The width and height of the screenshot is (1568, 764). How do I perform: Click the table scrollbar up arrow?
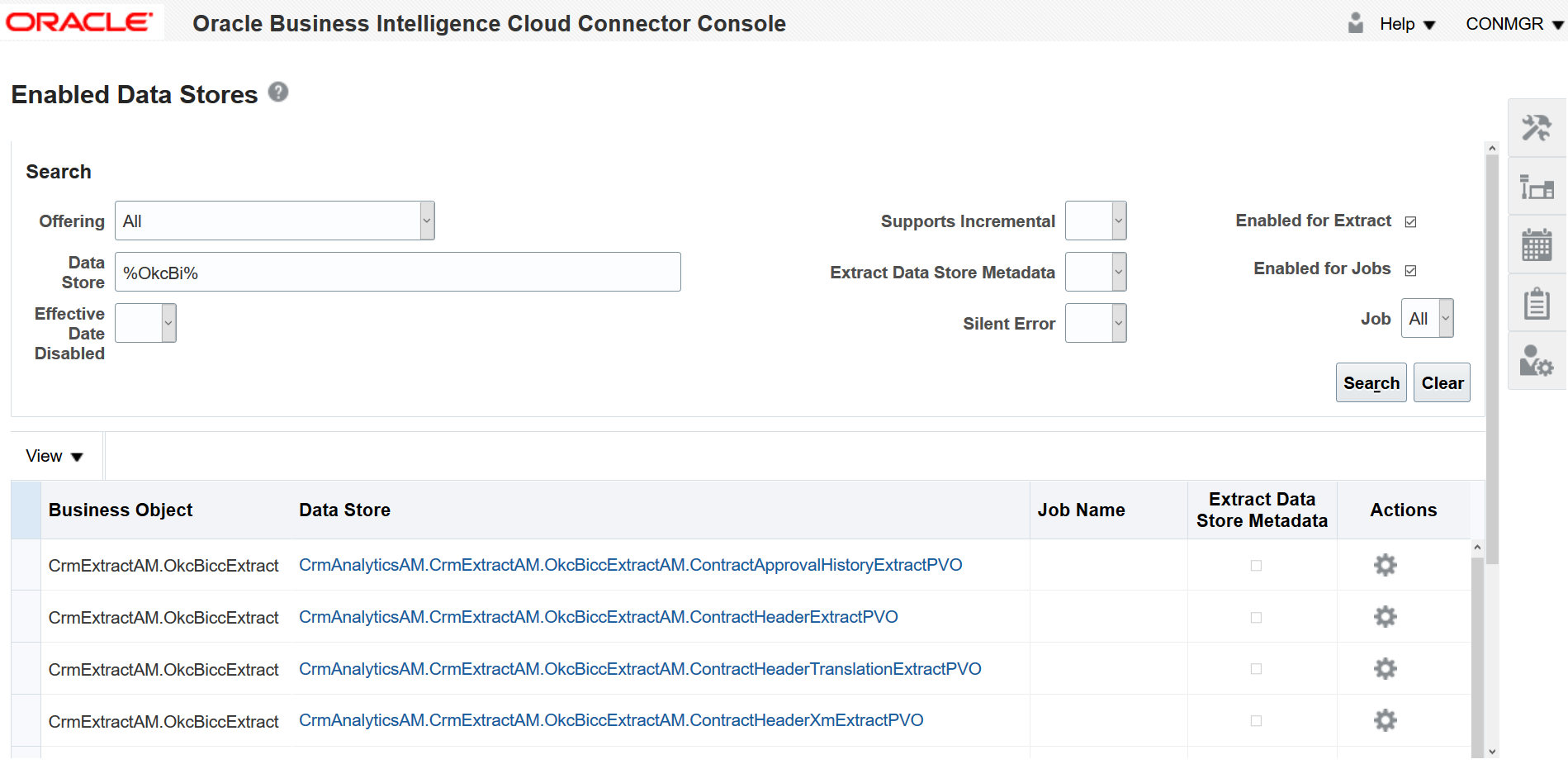pyautogui.click(x=1476, y=548)
